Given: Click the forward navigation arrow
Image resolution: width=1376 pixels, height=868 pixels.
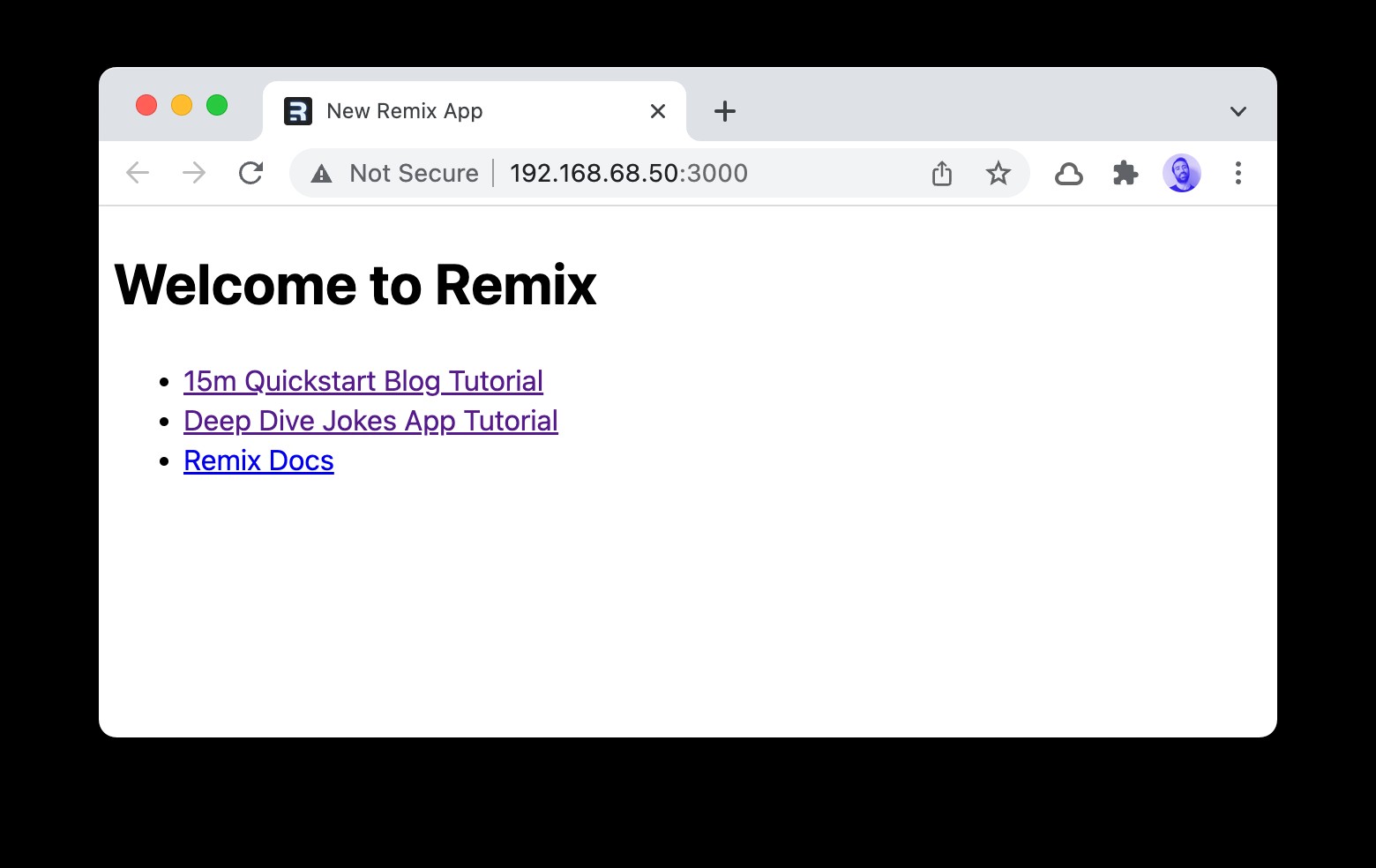Looking at the screenshot, I should tap(193, 173).
